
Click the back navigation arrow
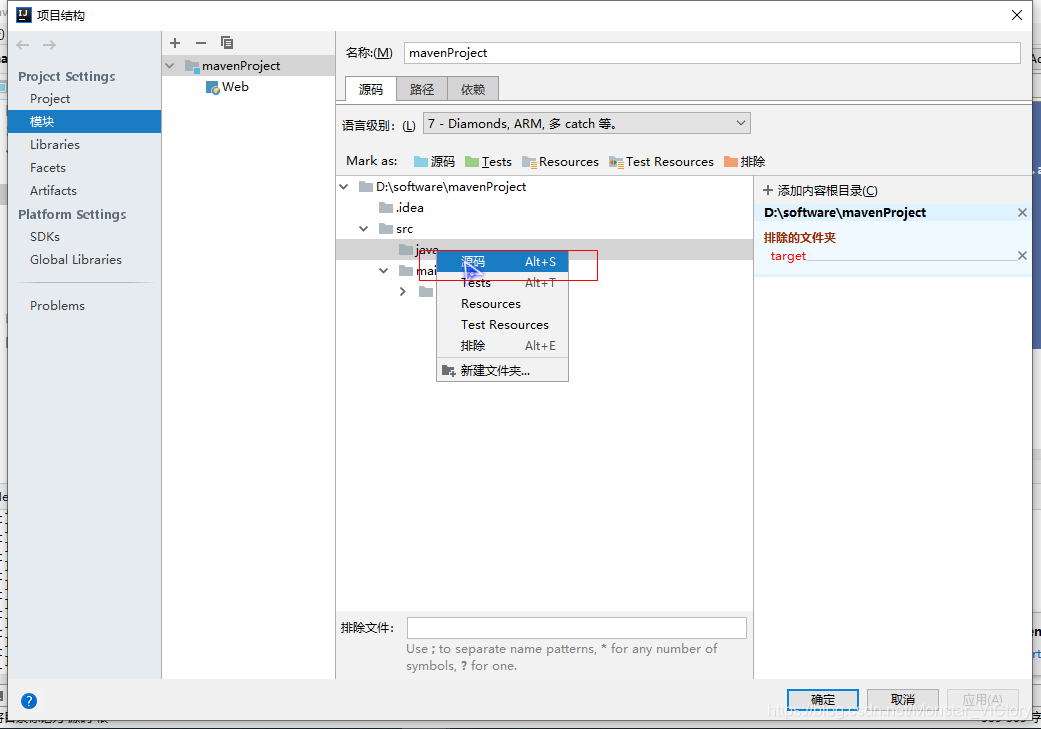(x=23, y=45)
